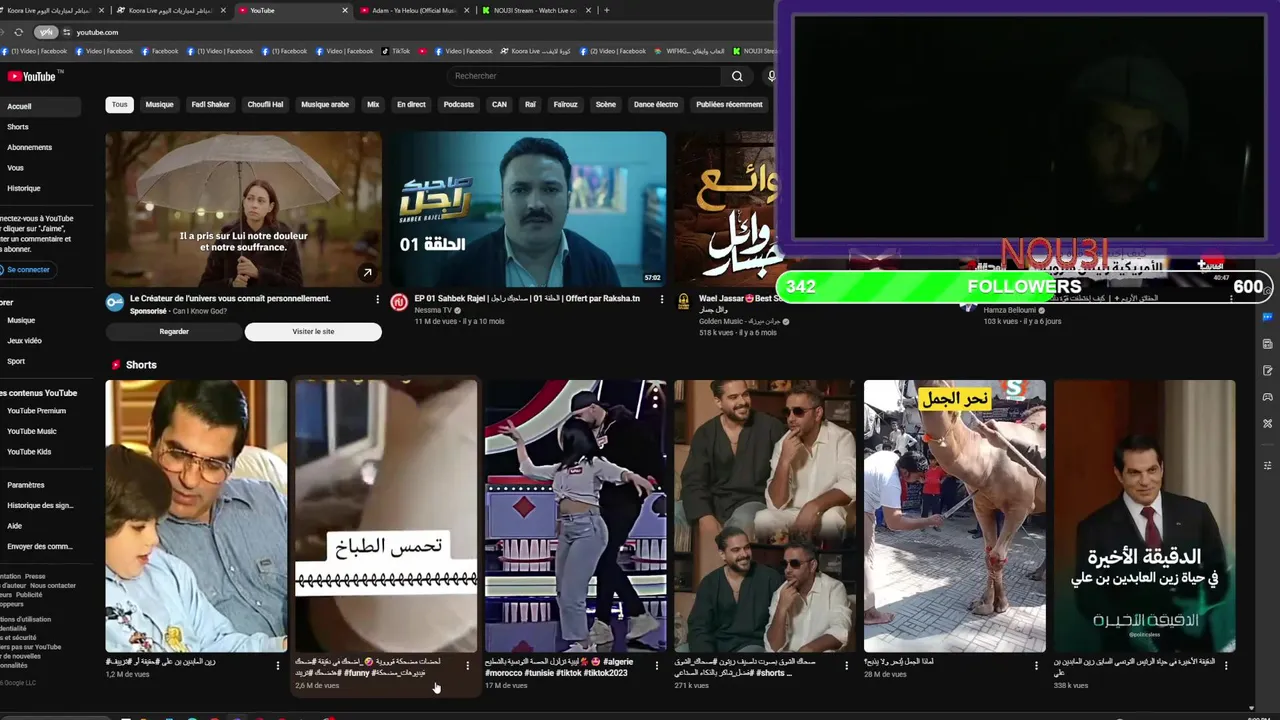Viewport: 1280px width, 720px height.
Task: Select the Podcasts chip
Action: pyautogui.click(x=459, y=104)
